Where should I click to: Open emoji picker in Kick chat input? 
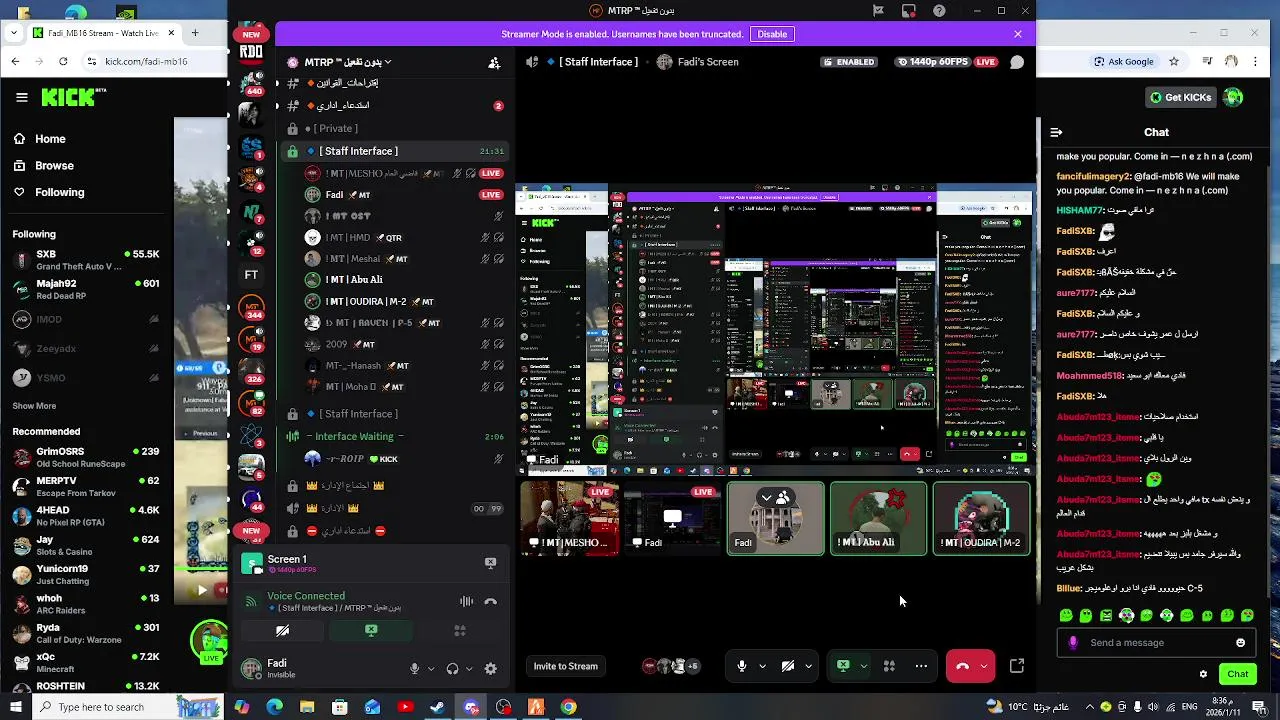point(1241,643)
